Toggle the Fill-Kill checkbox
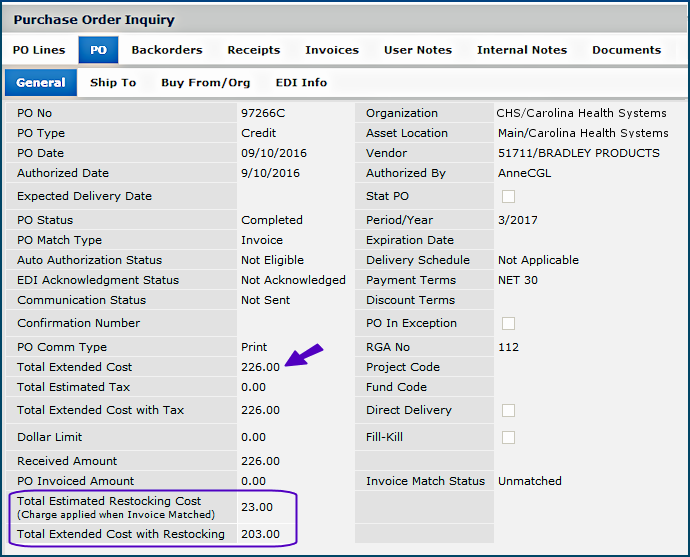 [508, 438]
